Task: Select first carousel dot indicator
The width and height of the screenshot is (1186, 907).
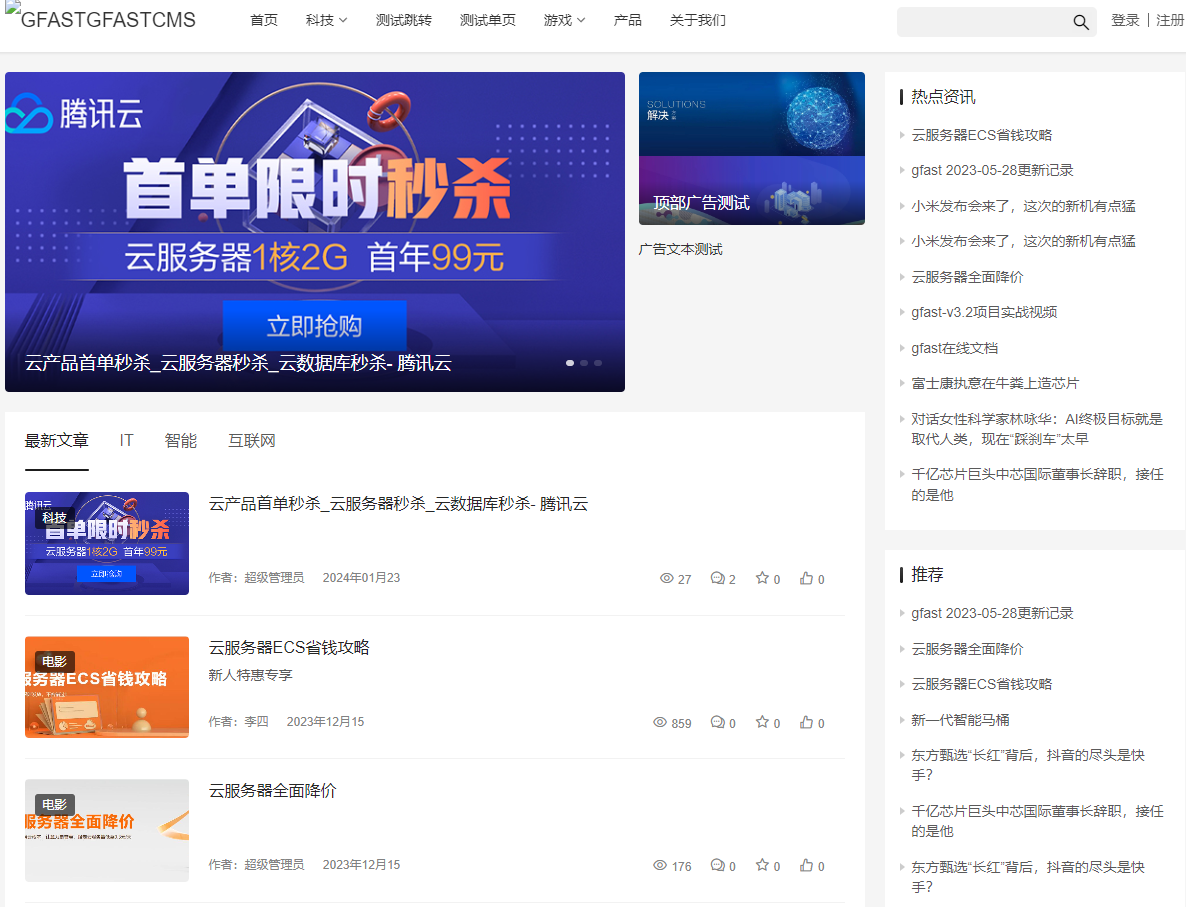Action: coord(570,363)
